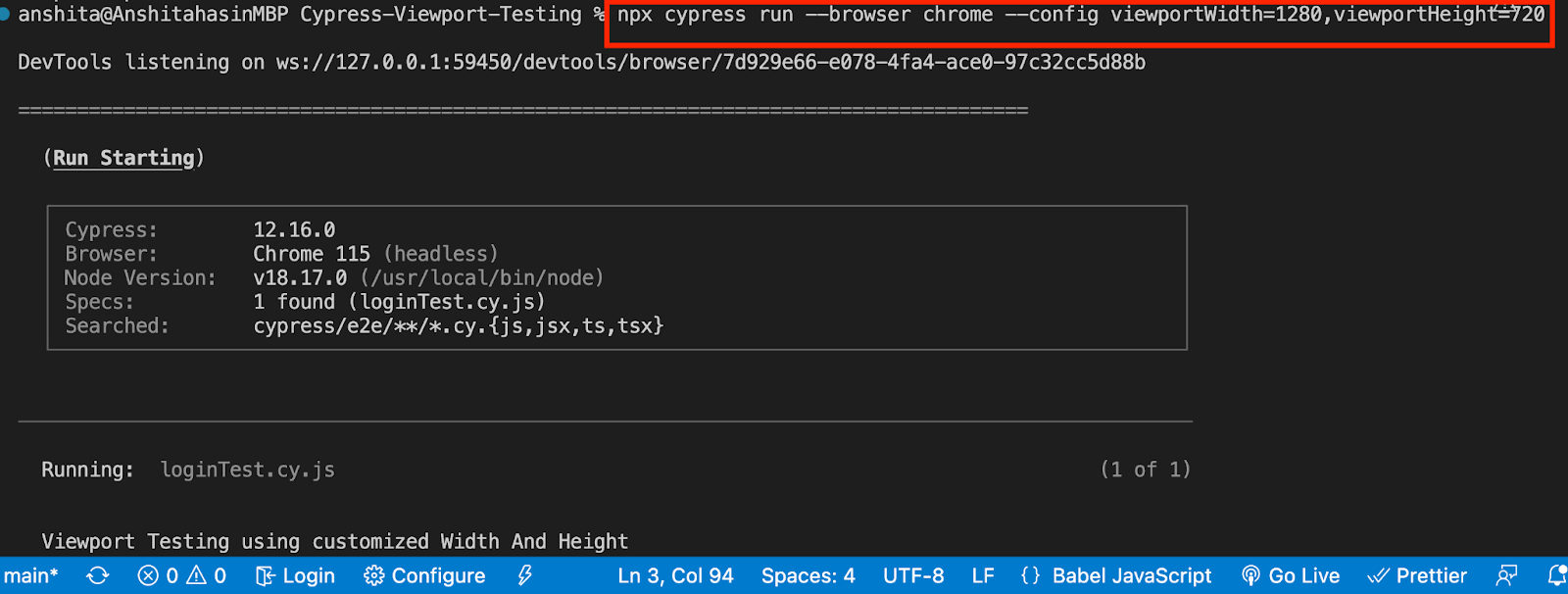
Task: Click the Prettier formatter status
Action: pos(1418,576)
